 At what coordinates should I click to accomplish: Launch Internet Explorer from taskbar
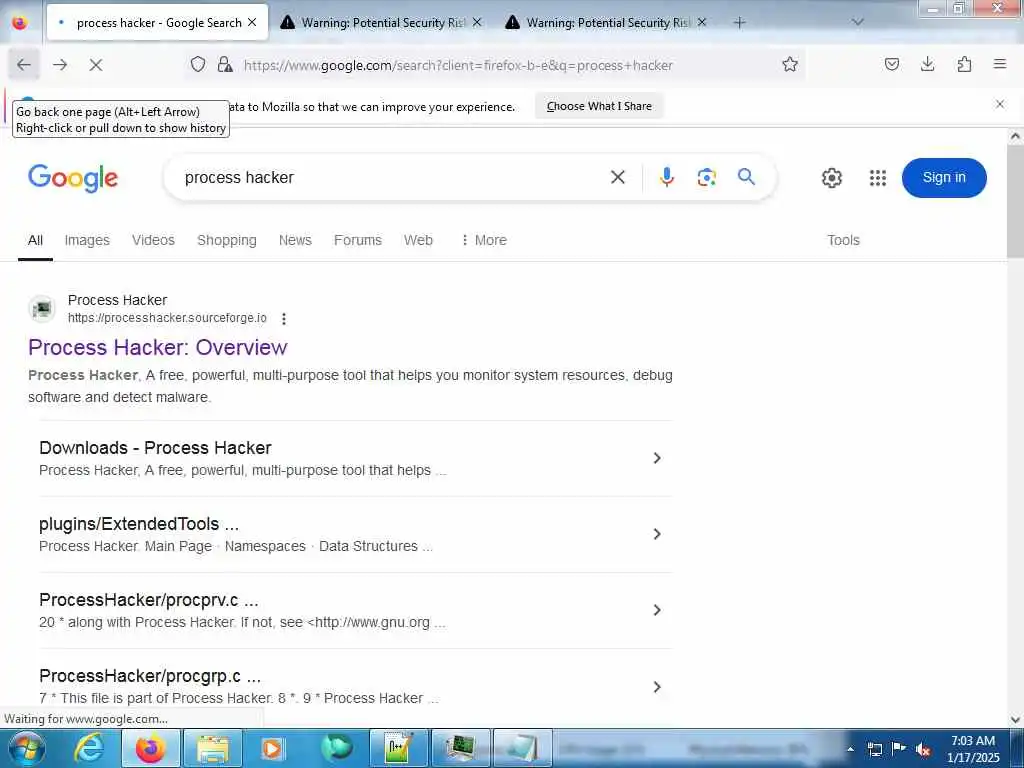point(89,748)
